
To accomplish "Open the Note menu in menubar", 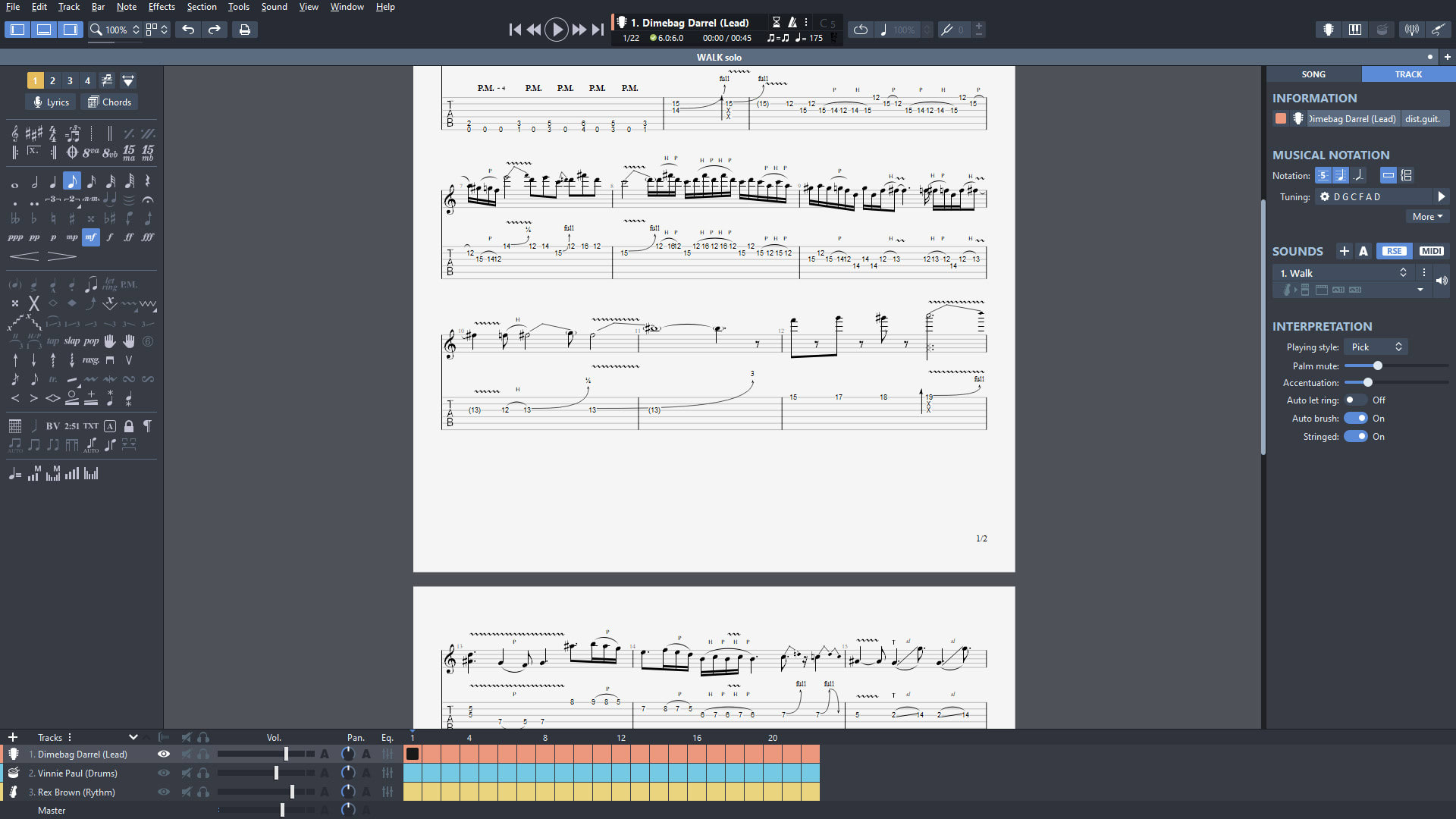I will 126,7.
